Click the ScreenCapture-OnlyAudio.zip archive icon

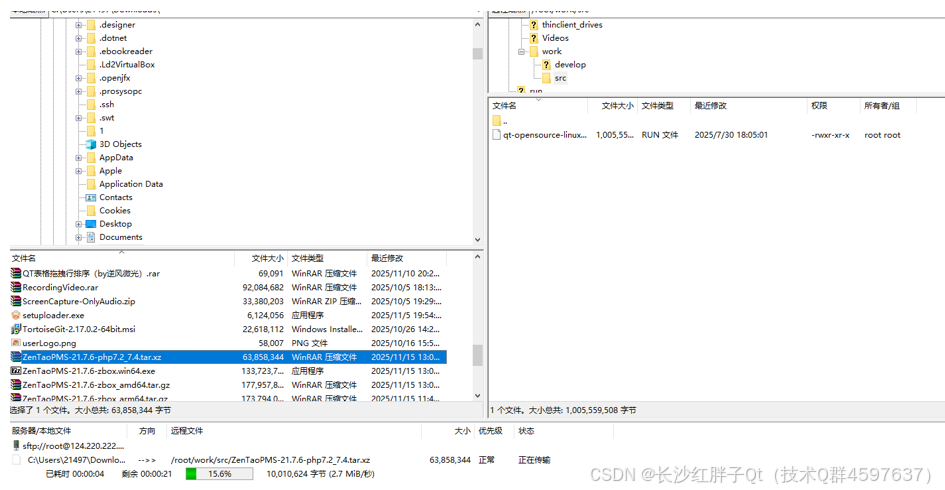tap(16, 301)
